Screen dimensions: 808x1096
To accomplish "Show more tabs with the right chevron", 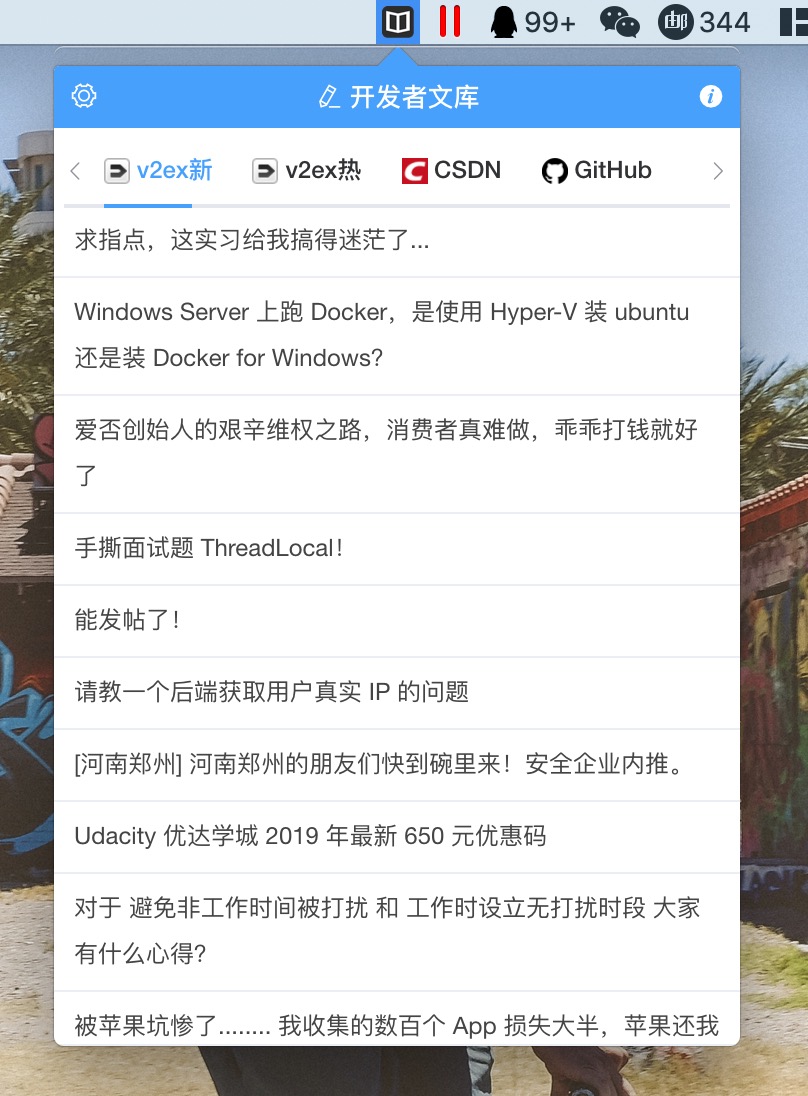I will 718,171.
